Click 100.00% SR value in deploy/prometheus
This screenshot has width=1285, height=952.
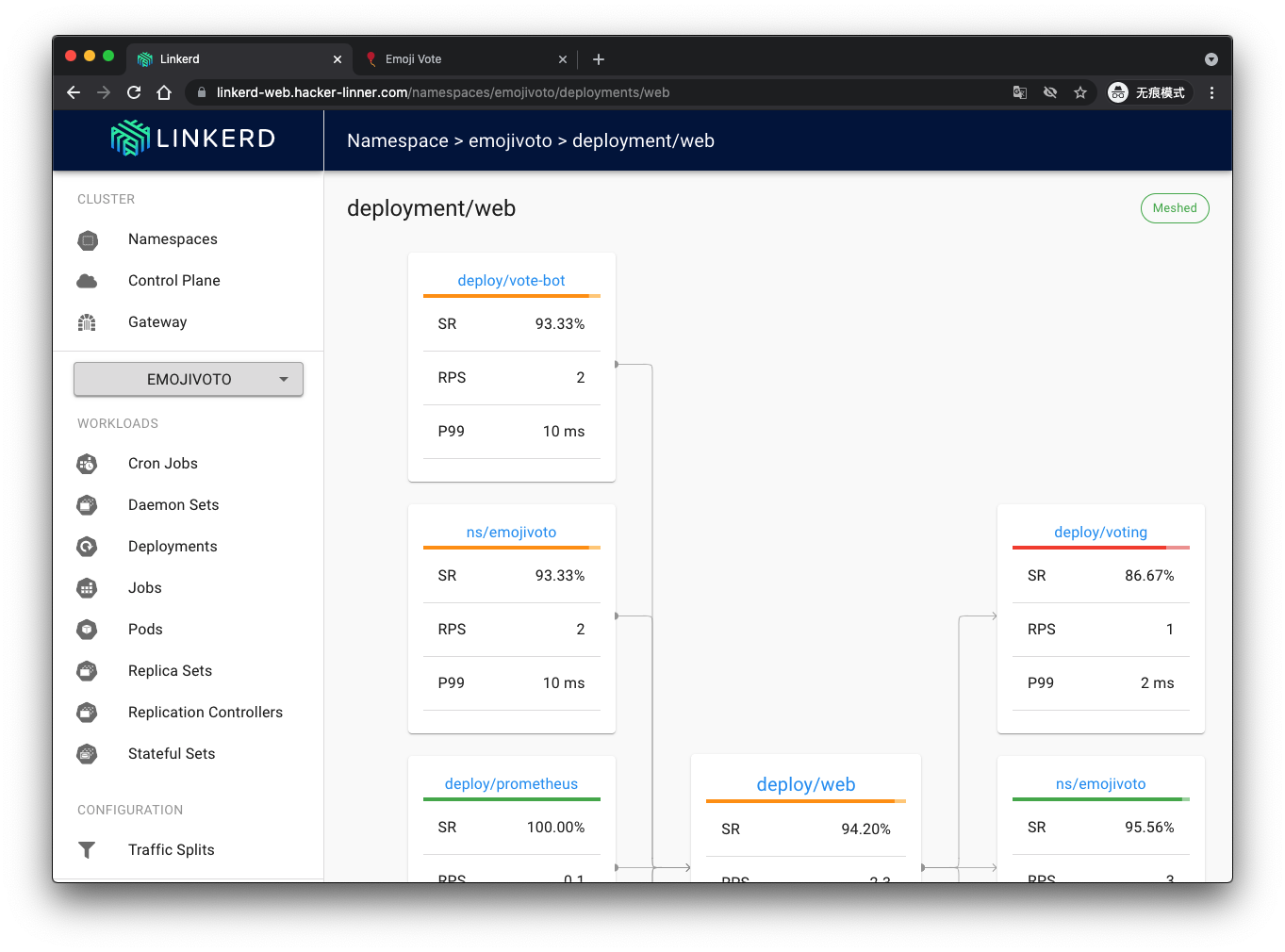(555, 828)
